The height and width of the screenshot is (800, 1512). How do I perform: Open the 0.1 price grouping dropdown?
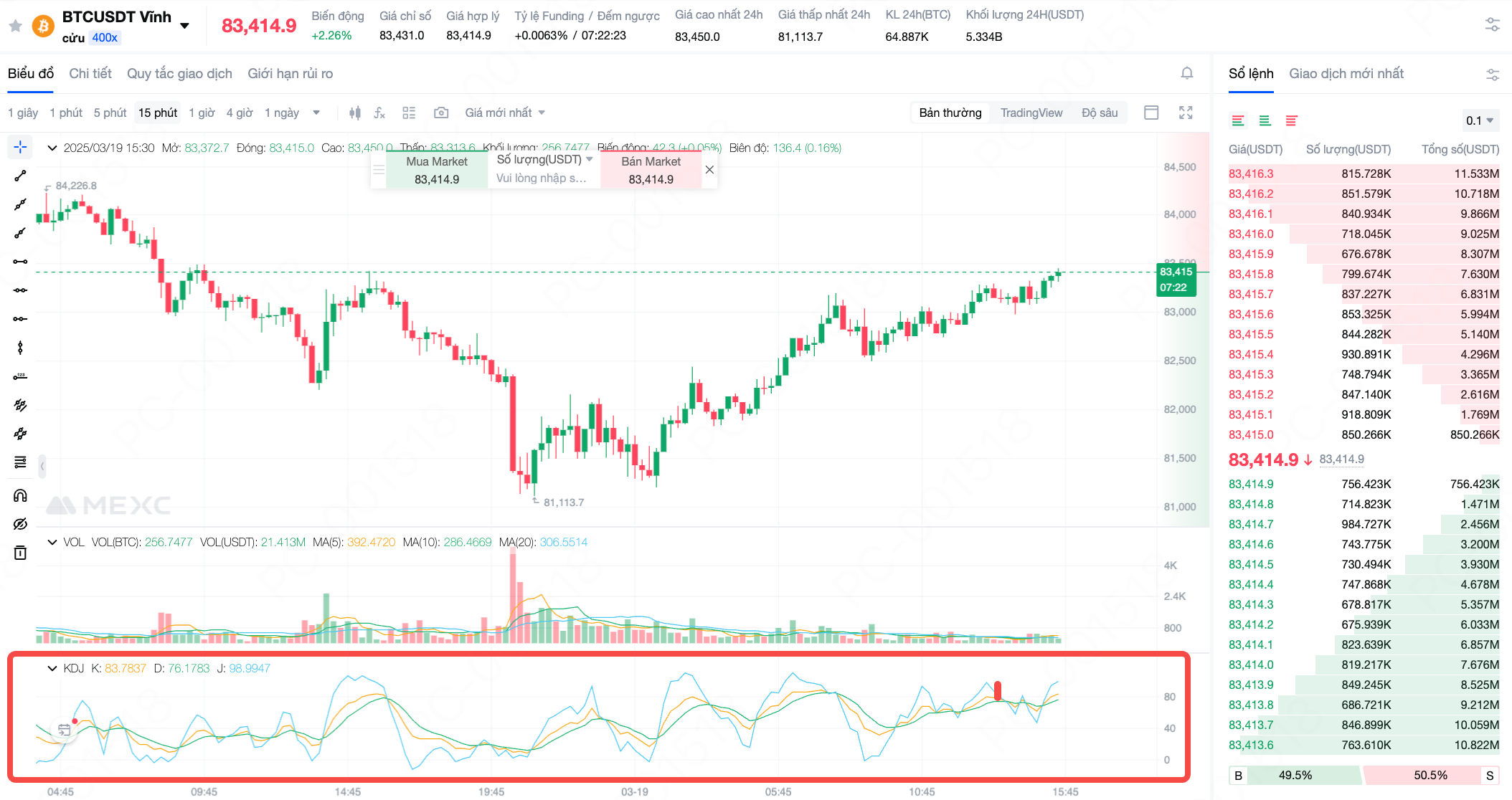coord(1480,120)
